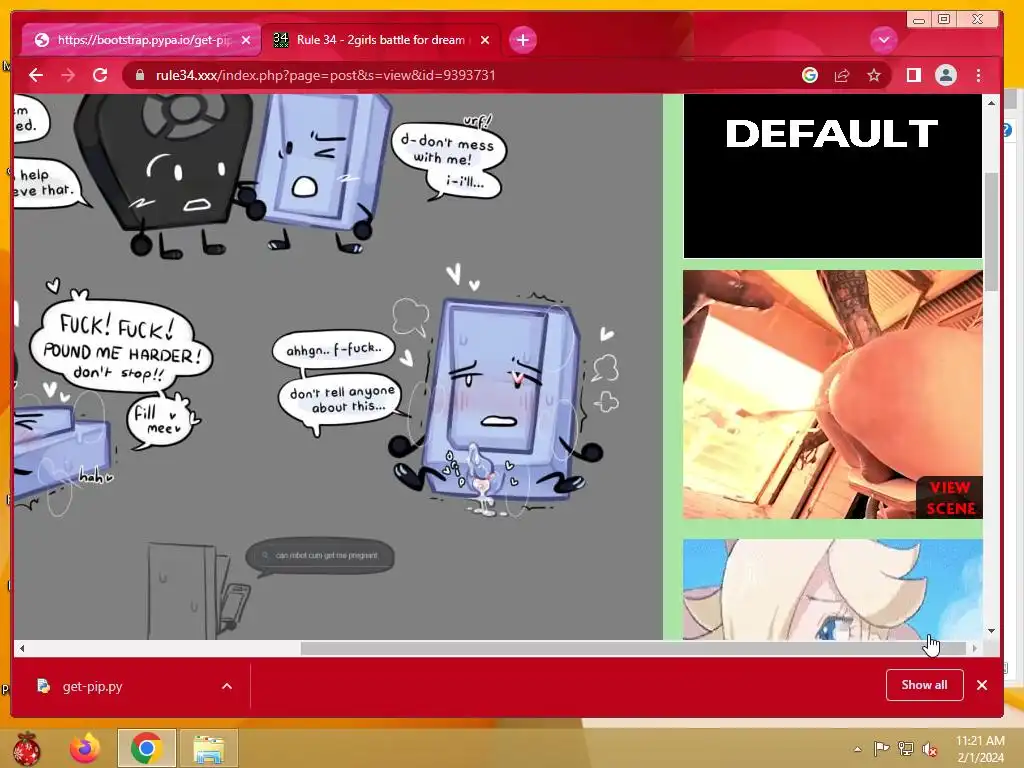Image resolution: width=1024 pixels, height=768 pixels.
Task: Click the Google icon in the address bar
Action: (810, 75)
